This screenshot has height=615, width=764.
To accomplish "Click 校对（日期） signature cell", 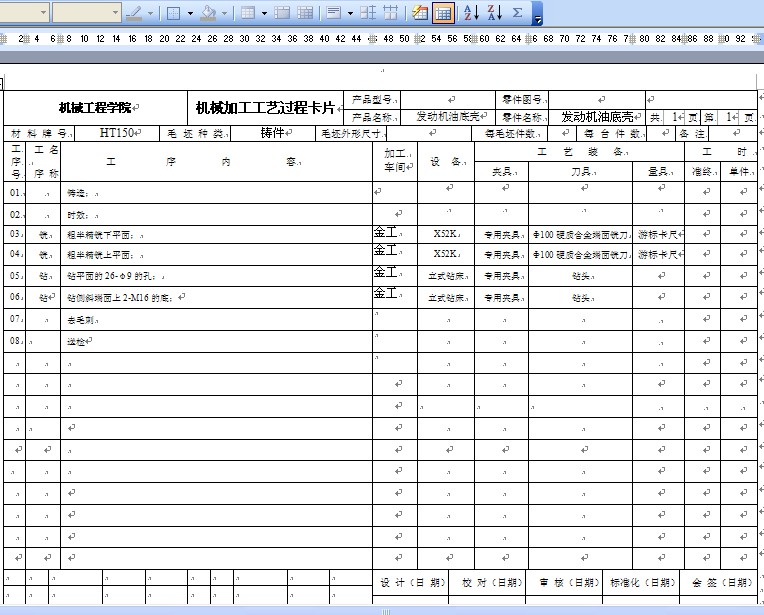I will click(x=487, y=582).
